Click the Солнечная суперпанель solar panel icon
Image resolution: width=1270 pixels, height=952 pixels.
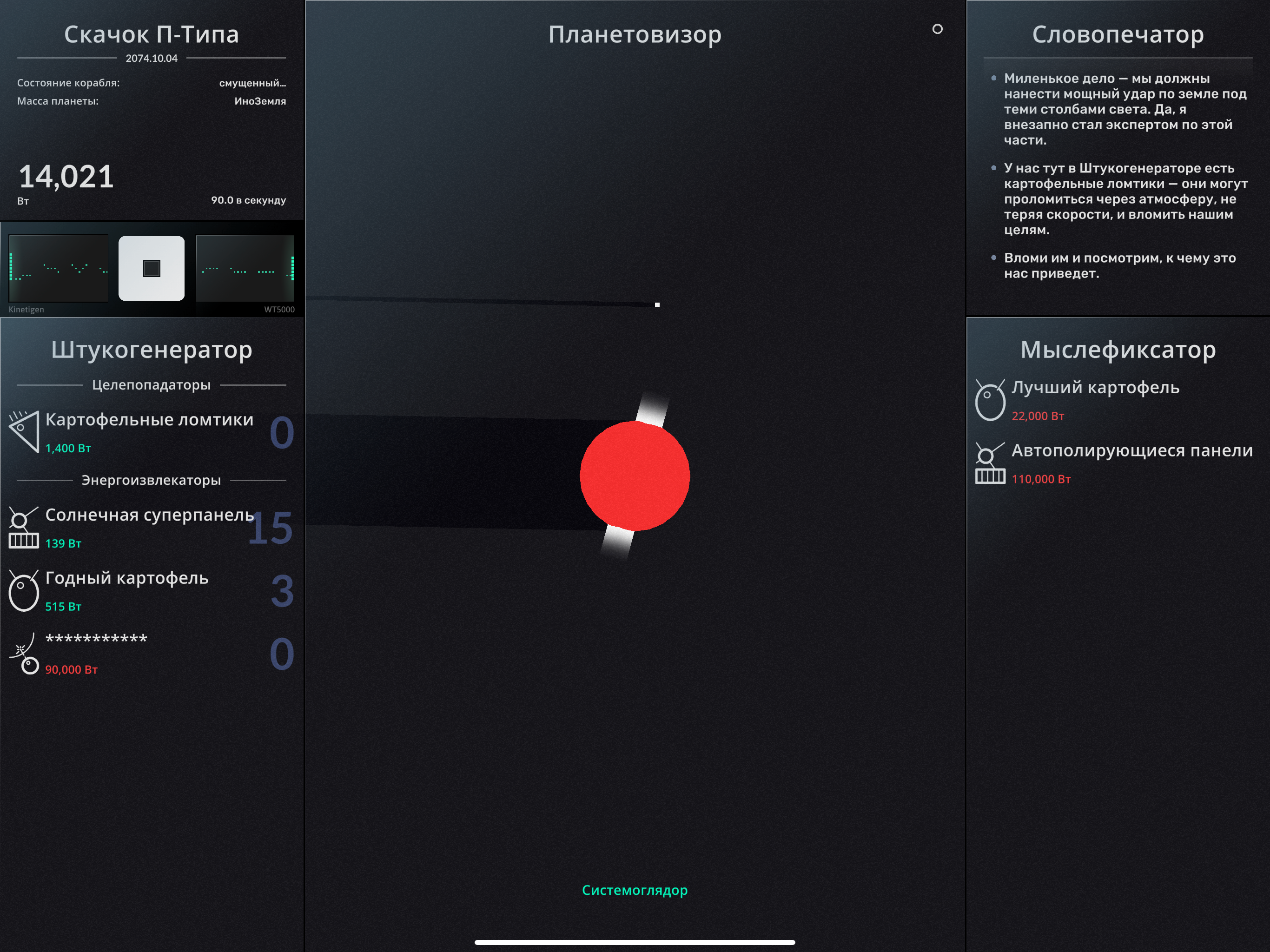(24, 527)
